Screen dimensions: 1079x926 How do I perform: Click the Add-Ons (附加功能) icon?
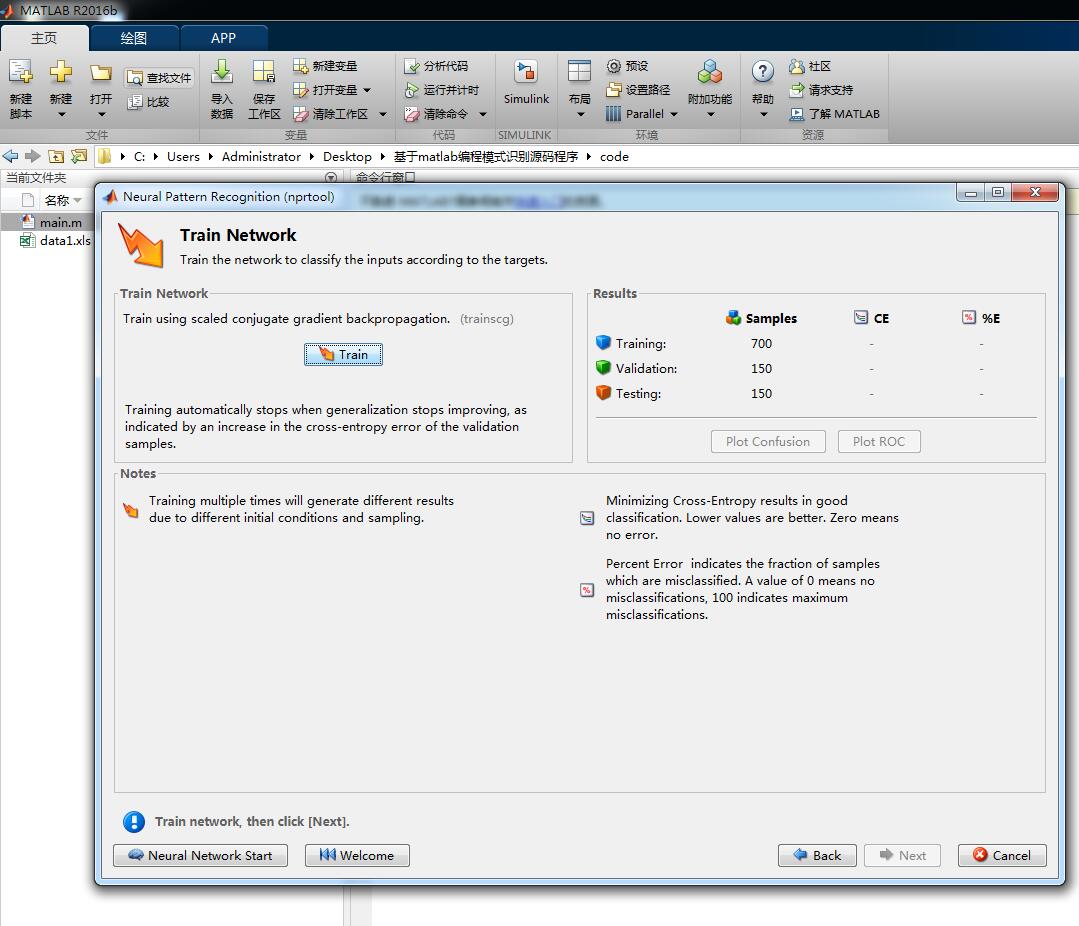tap(709, 72)
